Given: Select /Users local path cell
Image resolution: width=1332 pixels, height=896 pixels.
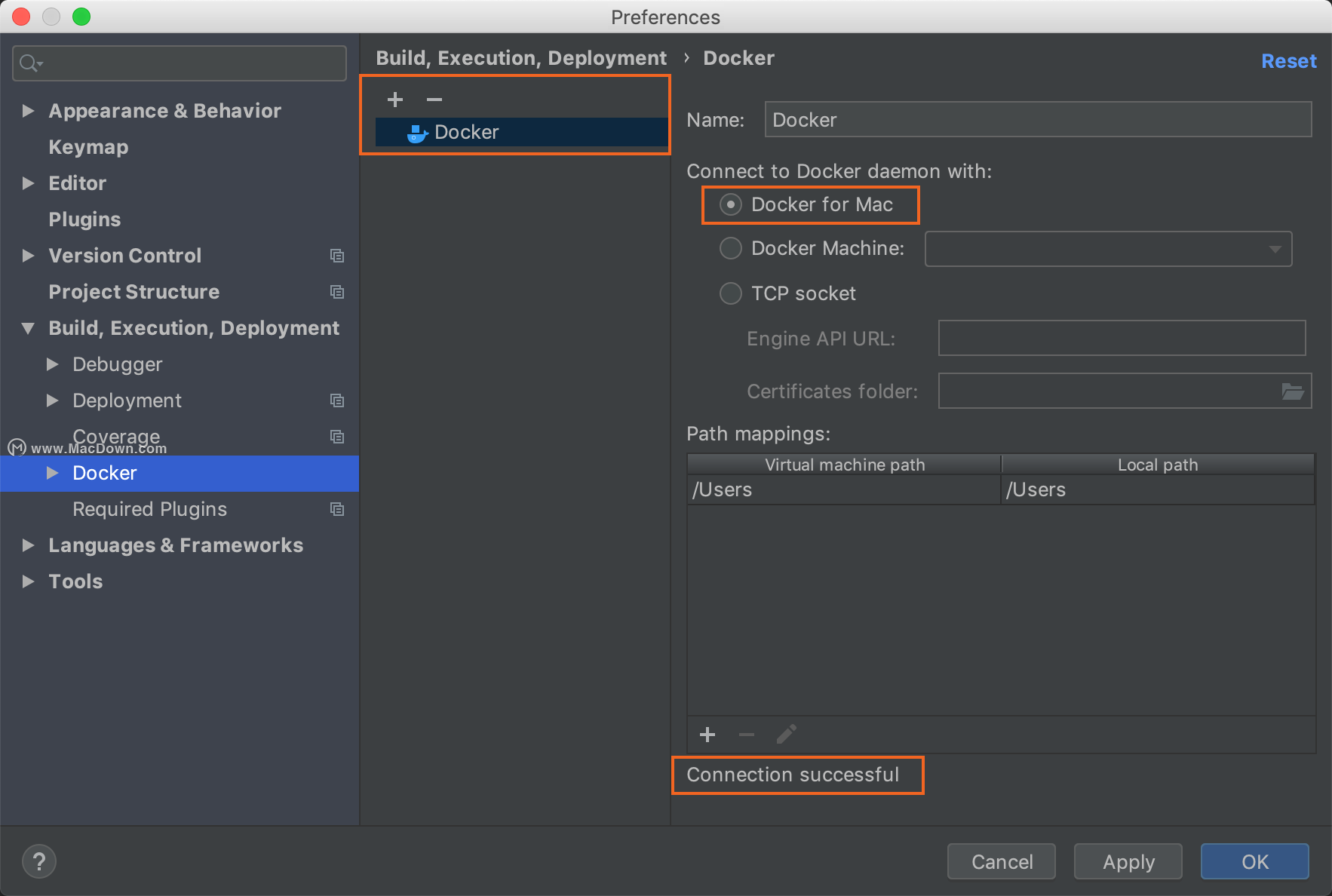Looking at the screenshot, I should click(x=1158, y=489).
